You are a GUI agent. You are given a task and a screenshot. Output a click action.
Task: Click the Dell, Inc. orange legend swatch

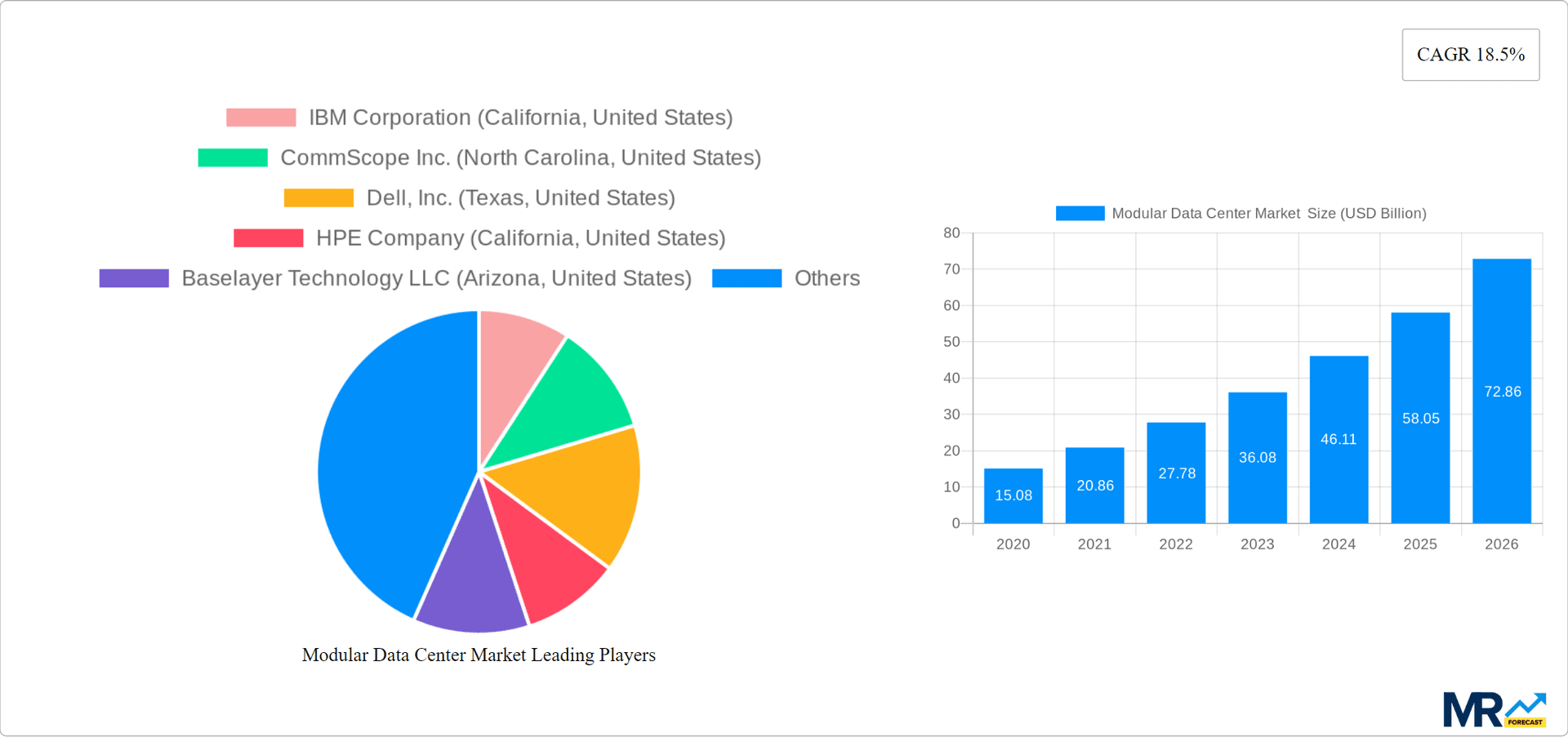[x=319, y=197]
